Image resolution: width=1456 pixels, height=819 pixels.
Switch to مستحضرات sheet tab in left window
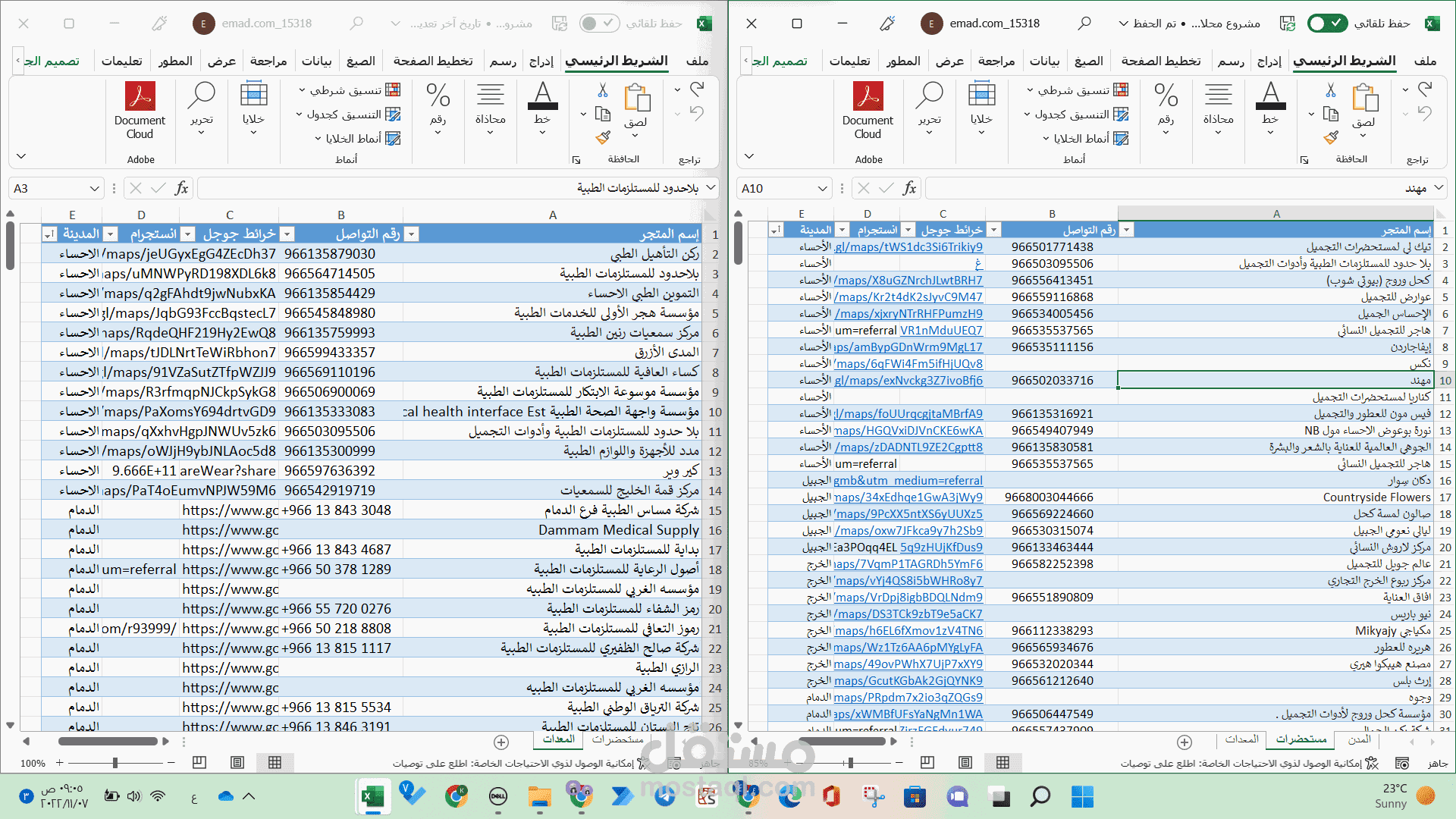point(617,739)
